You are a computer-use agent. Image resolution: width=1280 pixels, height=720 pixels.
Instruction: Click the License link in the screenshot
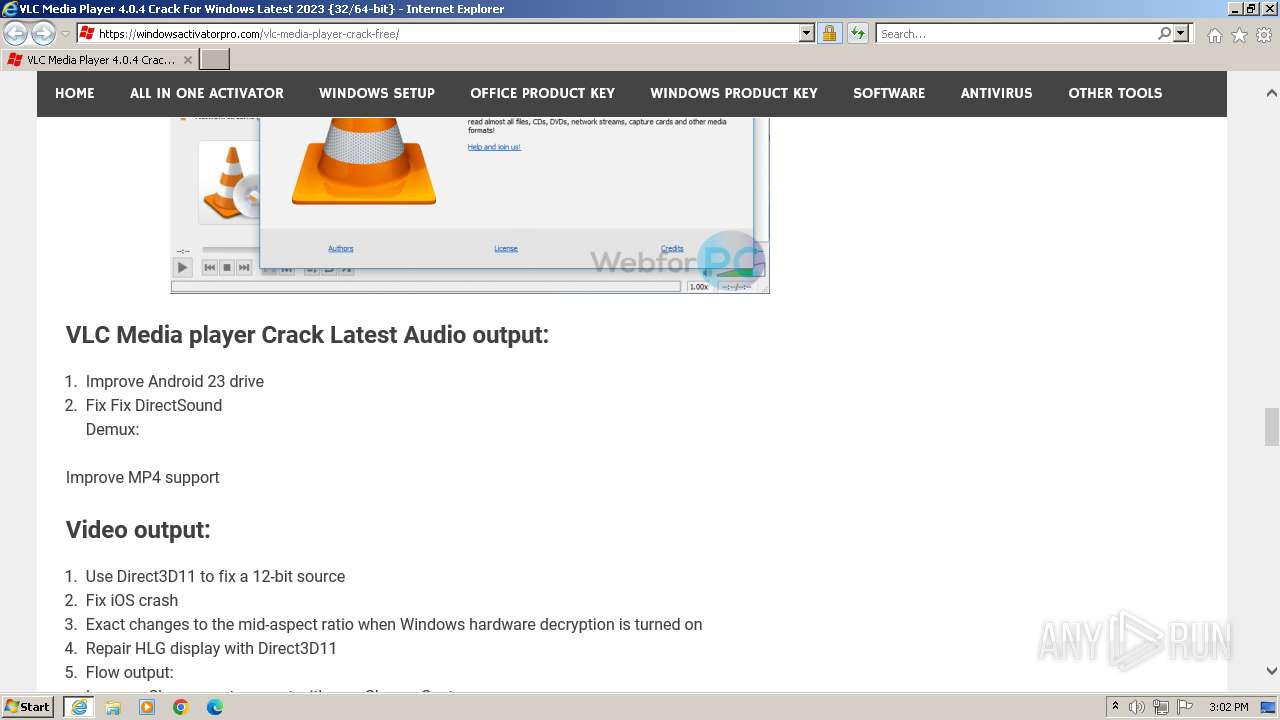point(506,248)
